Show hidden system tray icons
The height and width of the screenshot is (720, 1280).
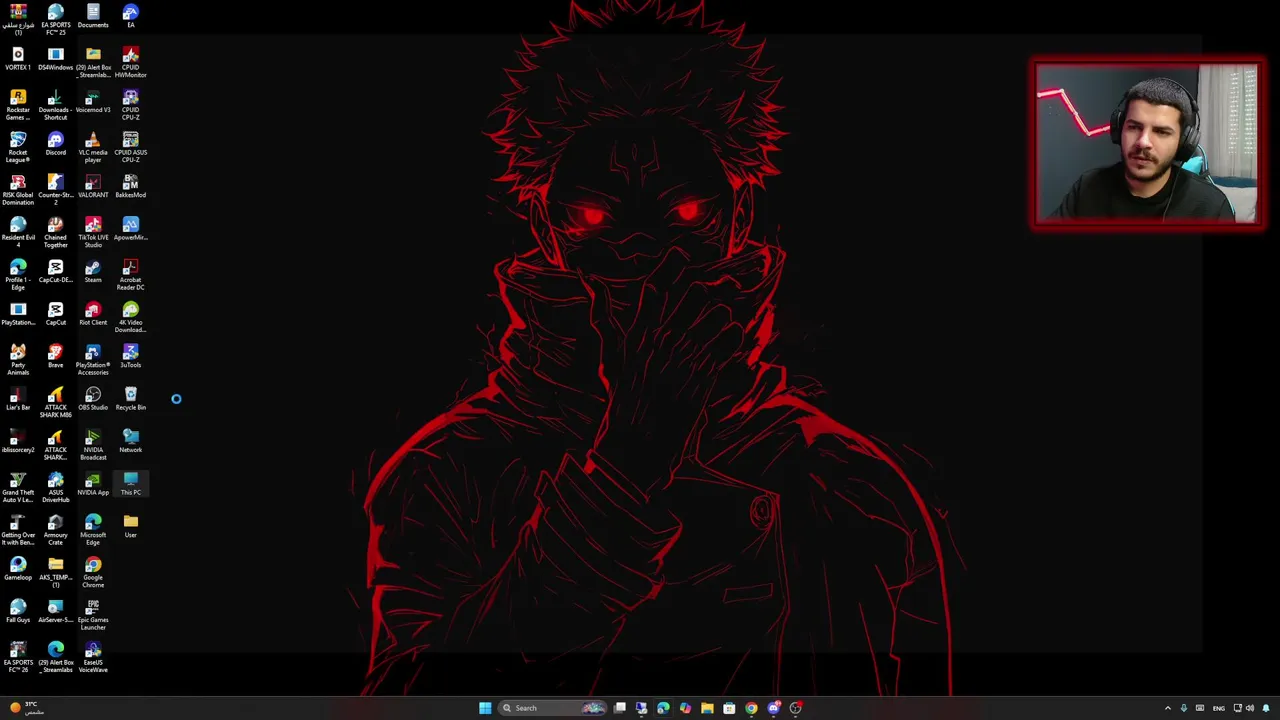(x=1168, y=708)
